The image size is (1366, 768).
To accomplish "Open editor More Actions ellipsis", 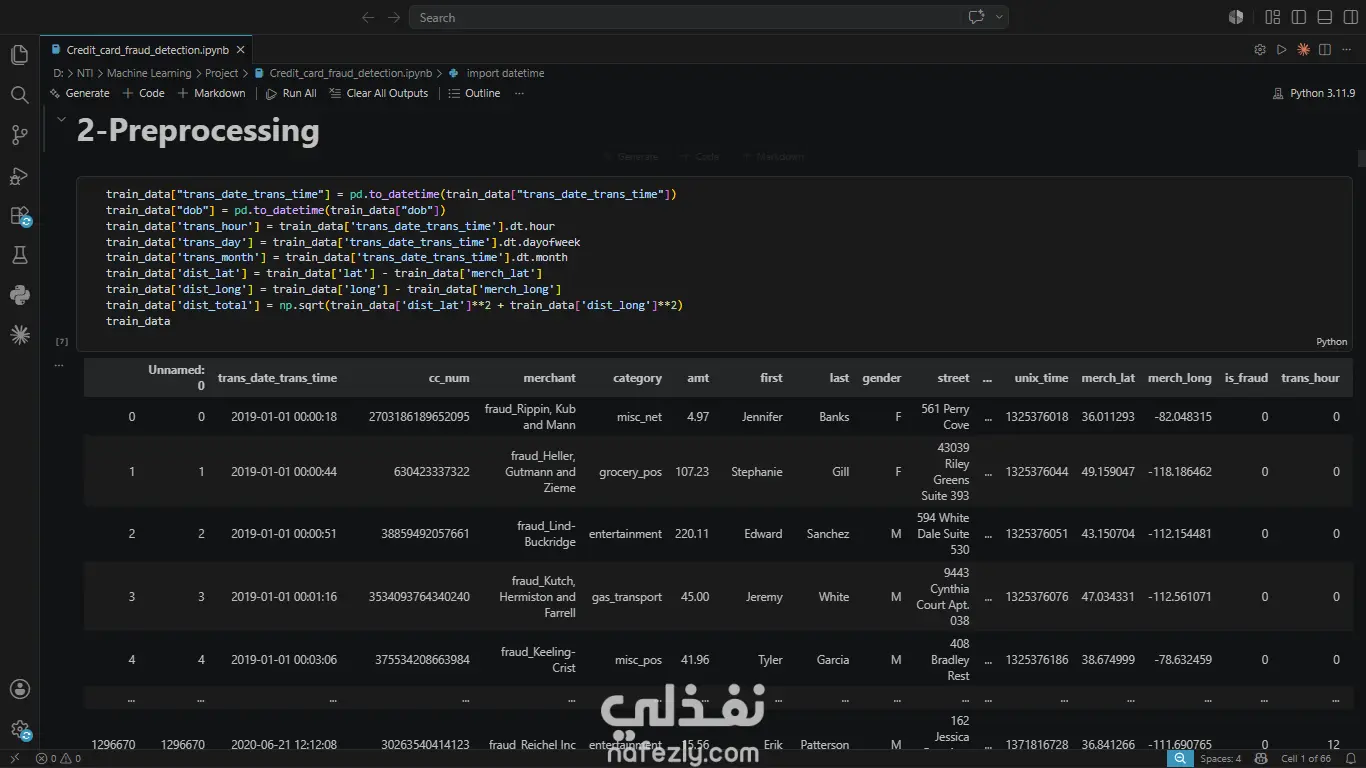I will pos(1347,50).
